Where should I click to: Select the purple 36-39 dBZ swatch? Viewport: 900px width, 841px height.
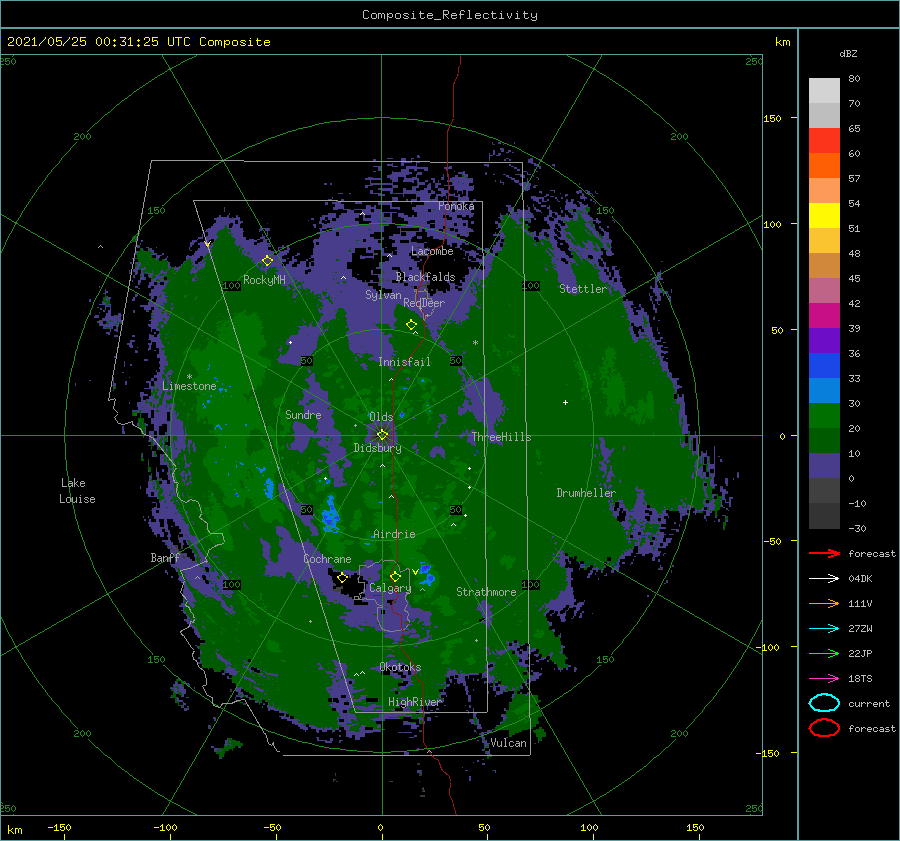824,340
